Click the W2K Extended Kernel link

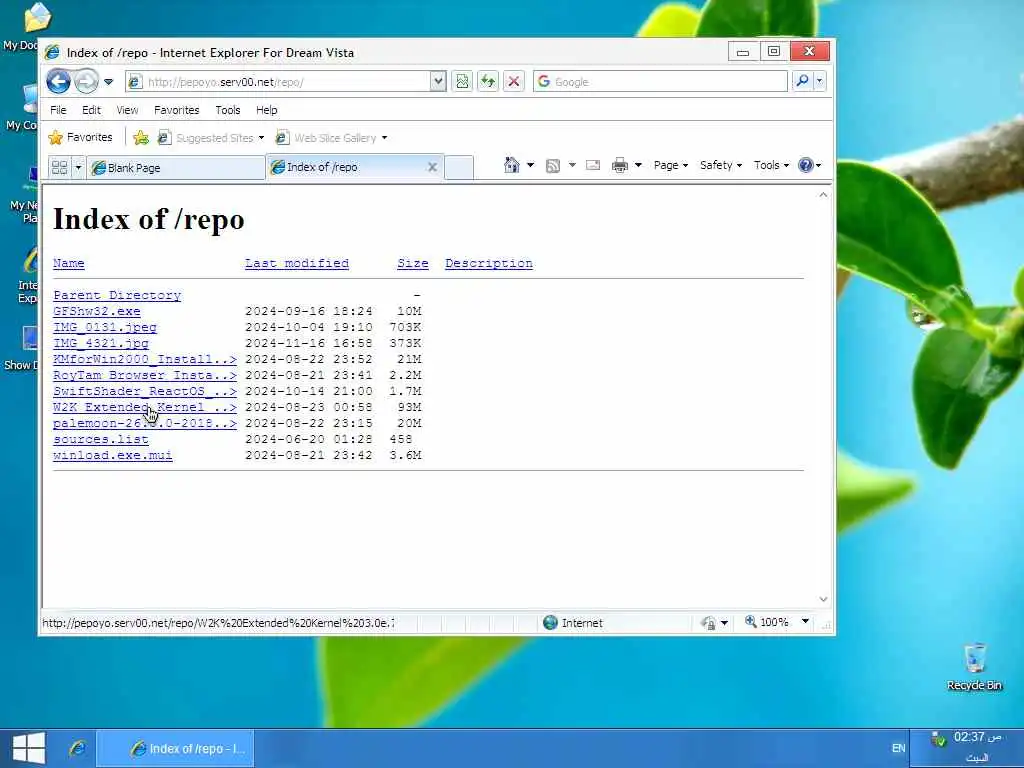(x=145, y=408)
